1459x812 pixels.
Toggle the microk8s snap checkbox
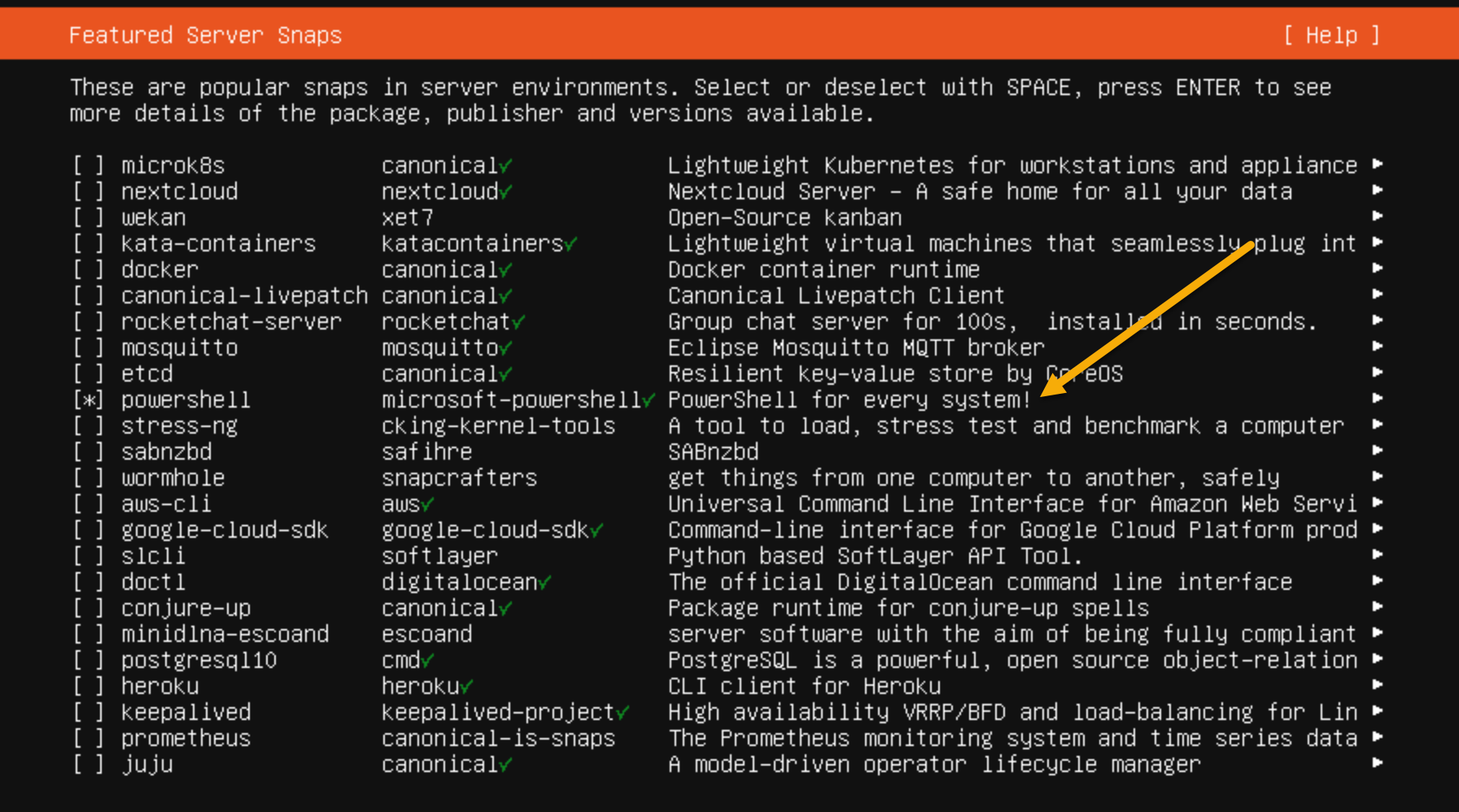pyautogui.click(x=89, y=166)
